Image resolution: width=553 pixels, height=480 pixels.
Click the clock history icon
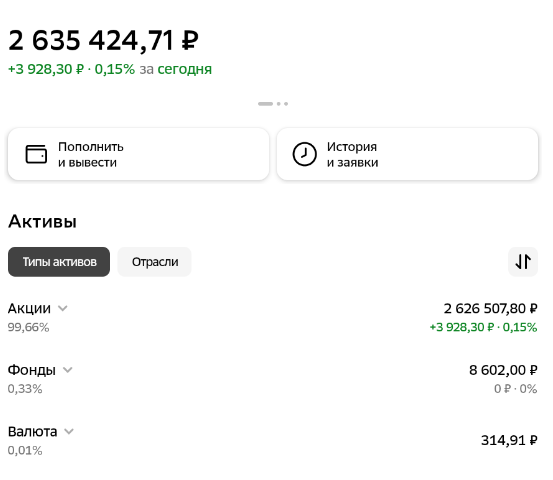point(304,154)
